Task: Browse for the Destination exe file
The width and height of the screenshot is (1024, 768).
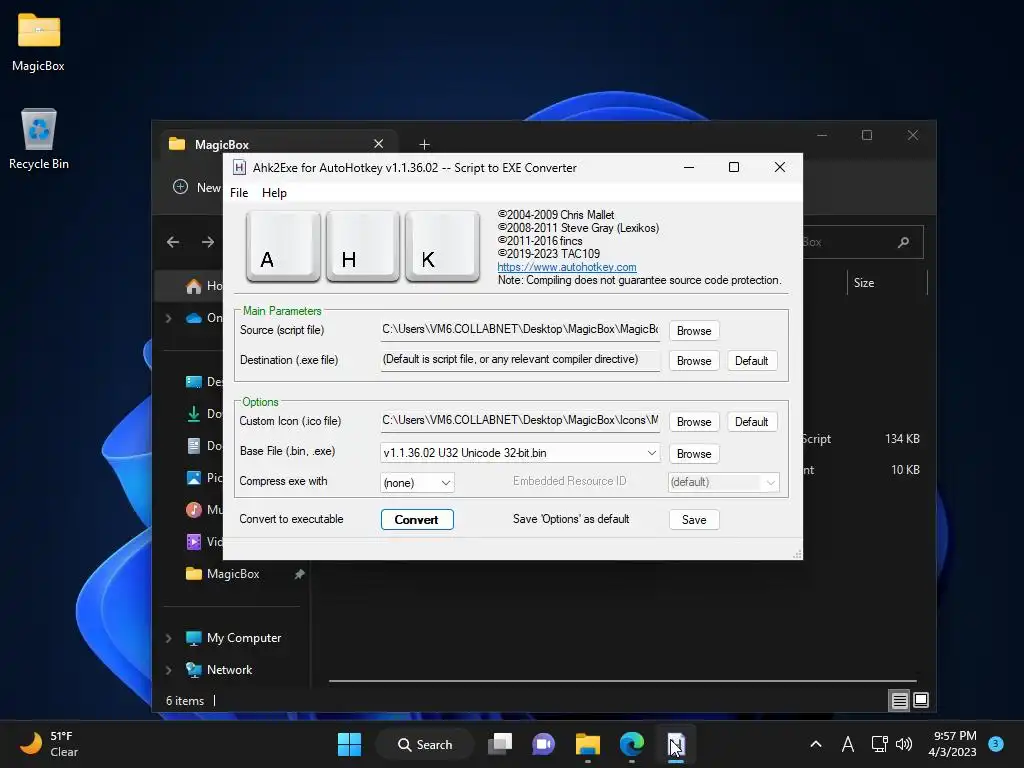Action: click(694, 361)
